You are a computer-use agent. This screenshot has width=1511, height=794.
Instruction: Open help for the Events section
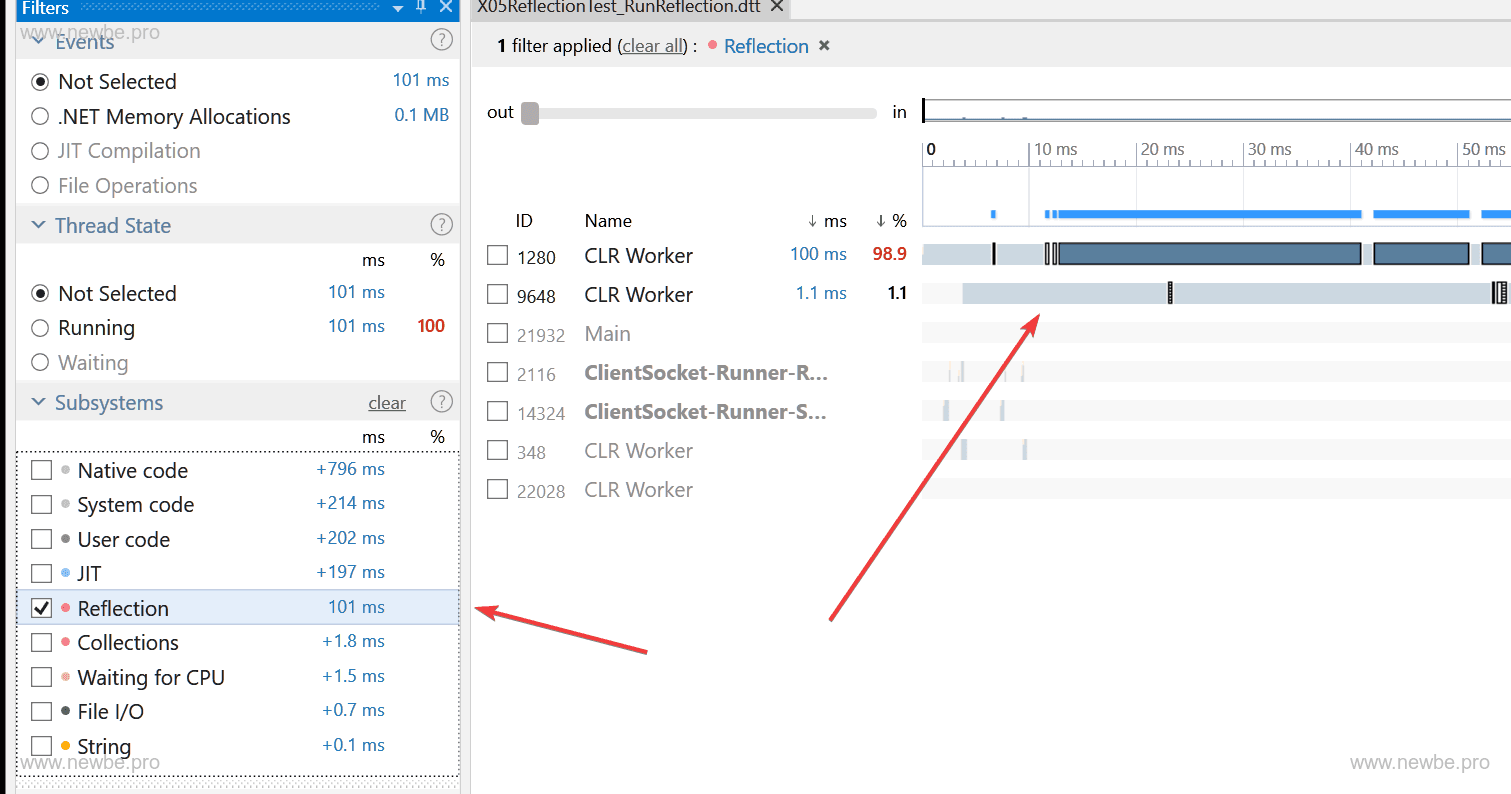point(441,40)
